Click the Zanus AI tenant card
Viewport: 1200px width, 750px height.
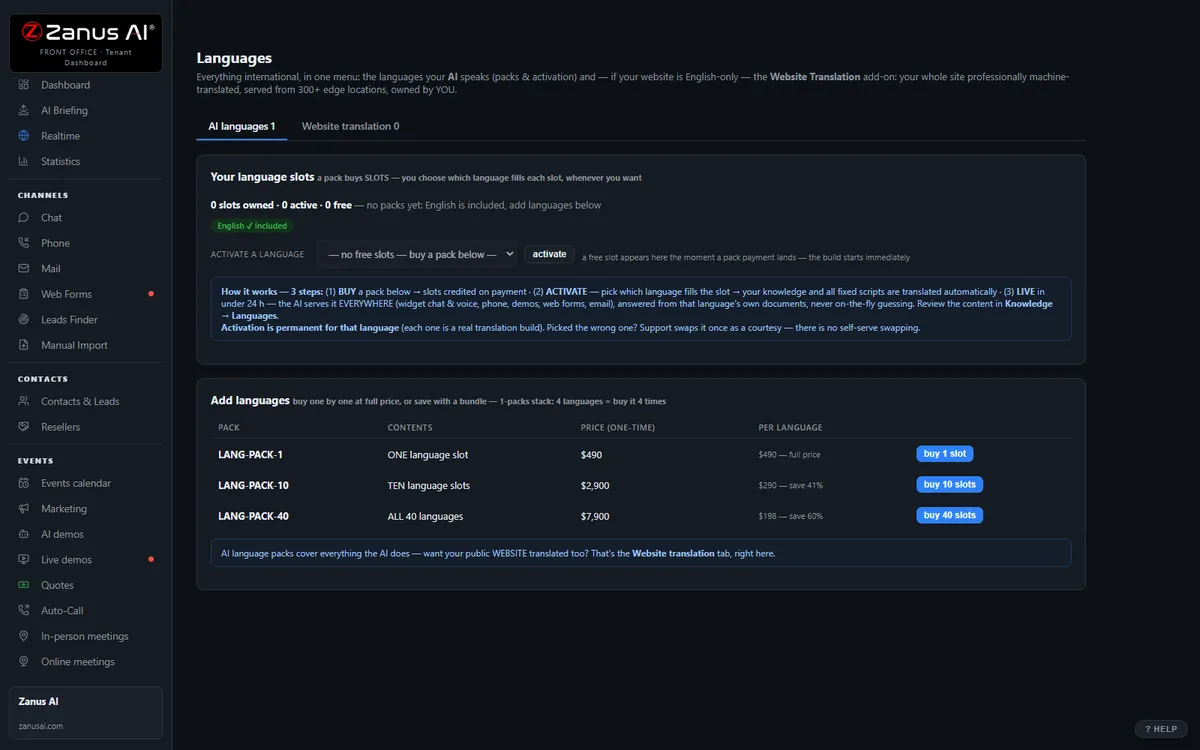(86, 712)
